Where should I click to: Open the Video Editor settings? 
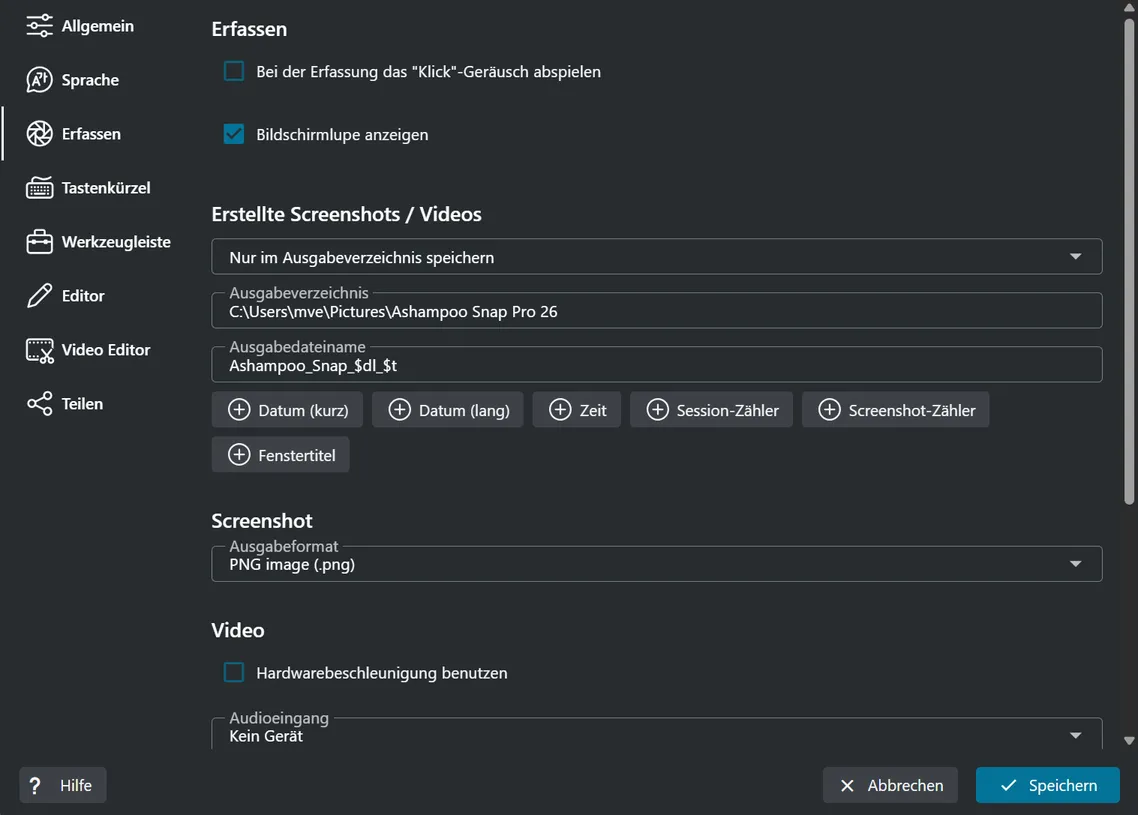106,350
